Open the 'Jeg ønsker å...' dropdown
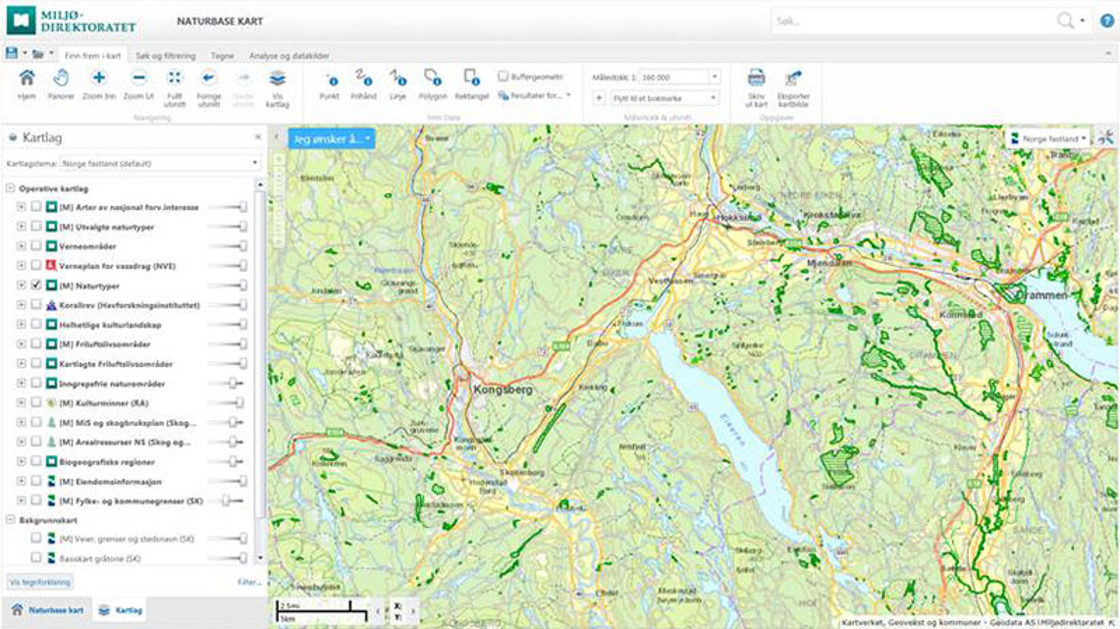This screenshot has width=1120, height=629. click(331, 139)
